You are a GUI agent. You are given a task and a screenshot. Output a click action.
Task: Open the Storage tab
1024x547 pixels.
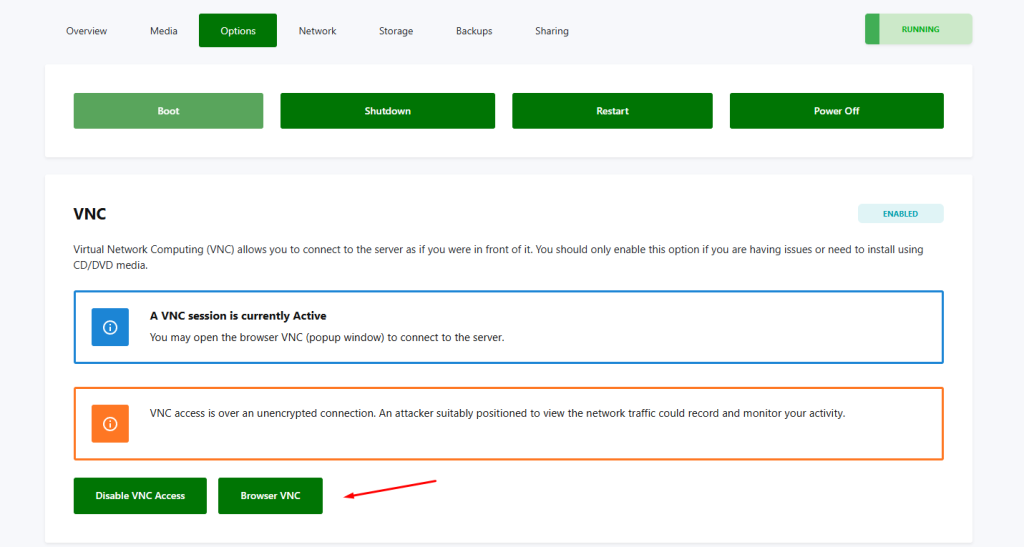(x=396, y=31)
